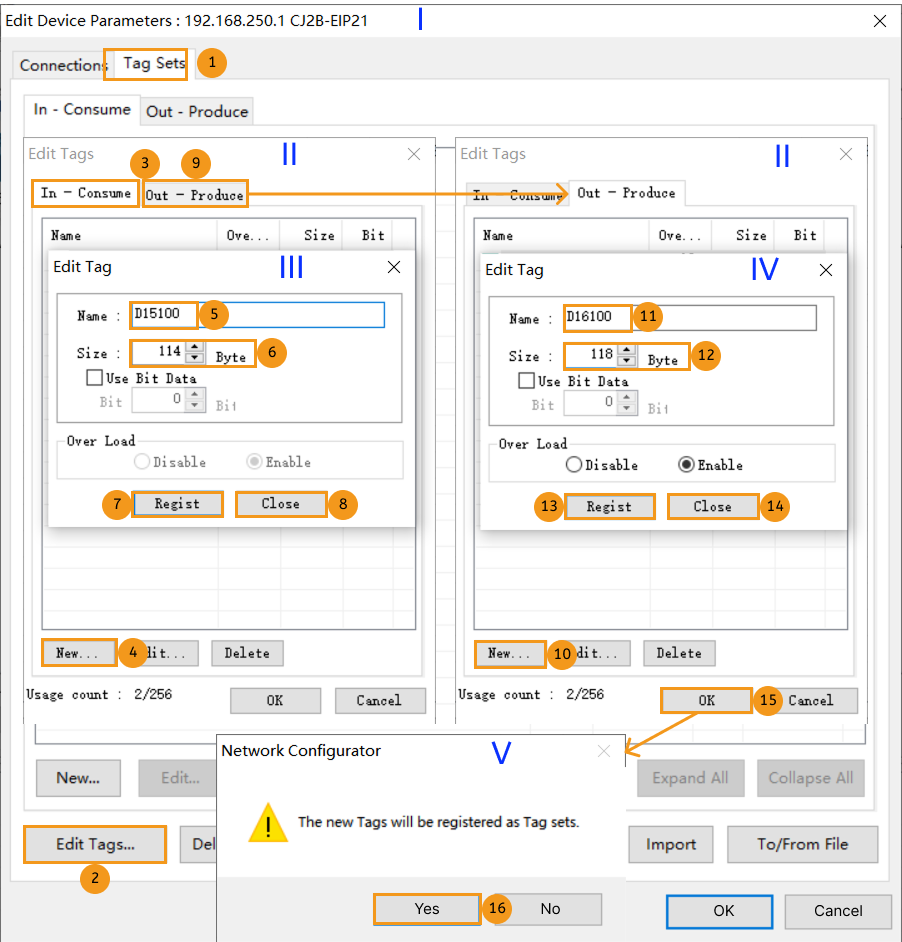Image resolution: width=902 pixels, height=942 pixels.
Task: Decline tag registration with No
Action: (549, 909)
